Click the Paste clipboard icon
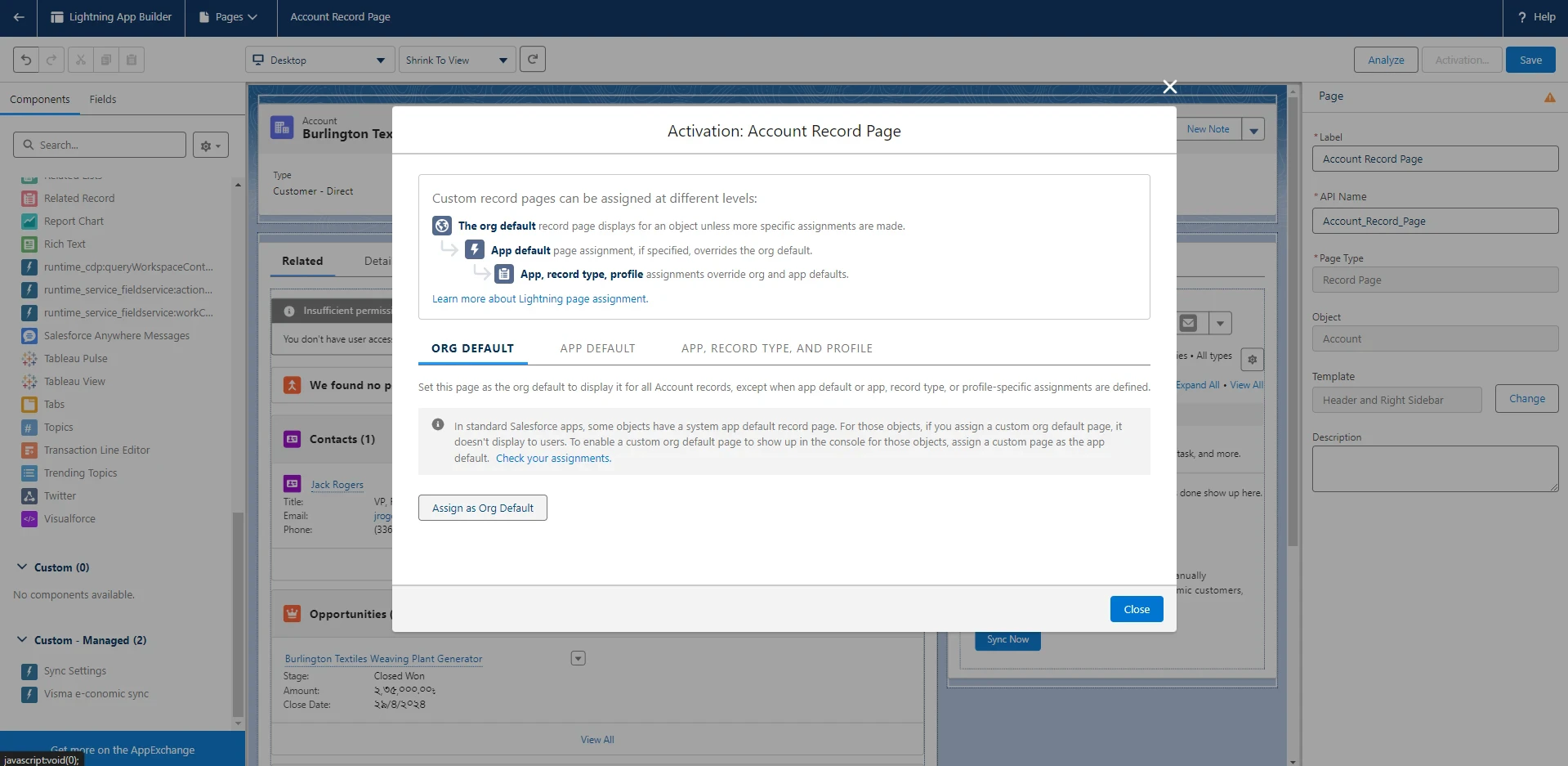The width and height of the screenshot is (1568, 766). (132, 60)
